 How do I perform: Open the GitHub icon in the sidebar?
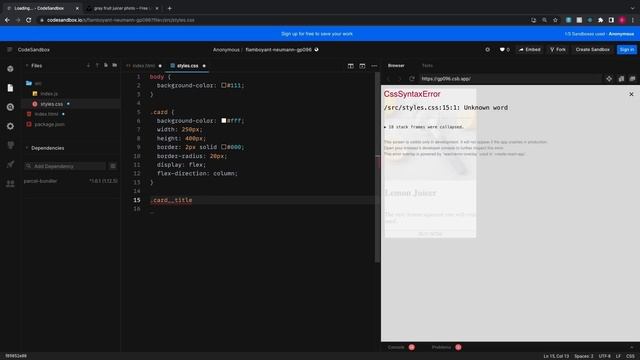point(10,145)
